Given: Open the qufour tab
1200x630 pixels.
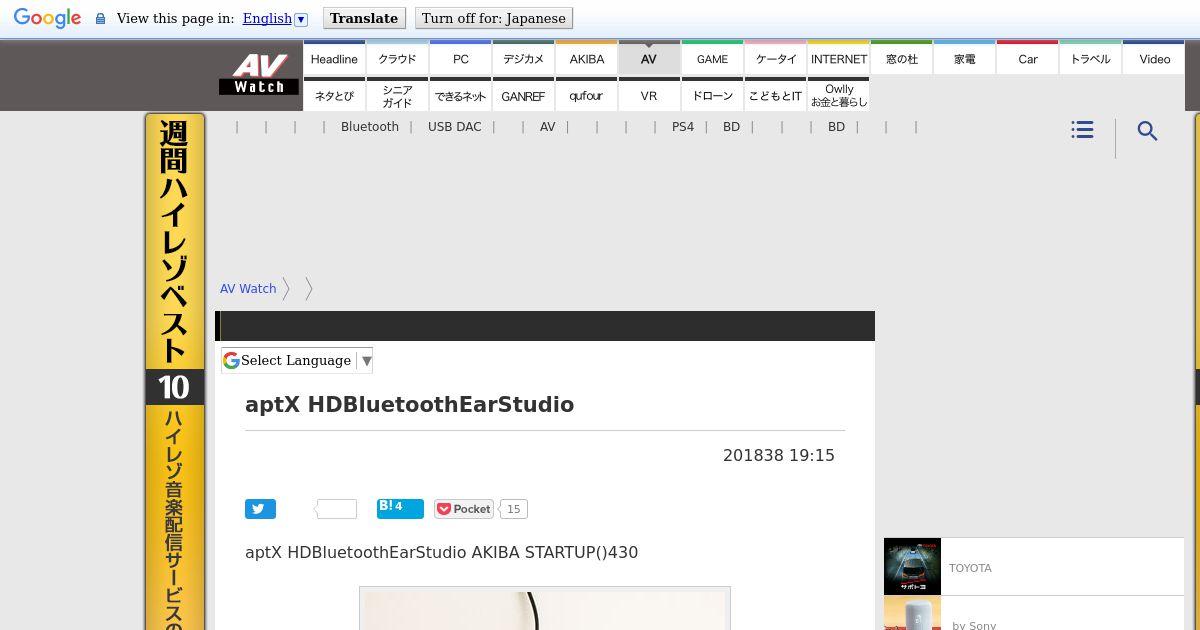Looking at the screenshot, I should pos(586,95).
